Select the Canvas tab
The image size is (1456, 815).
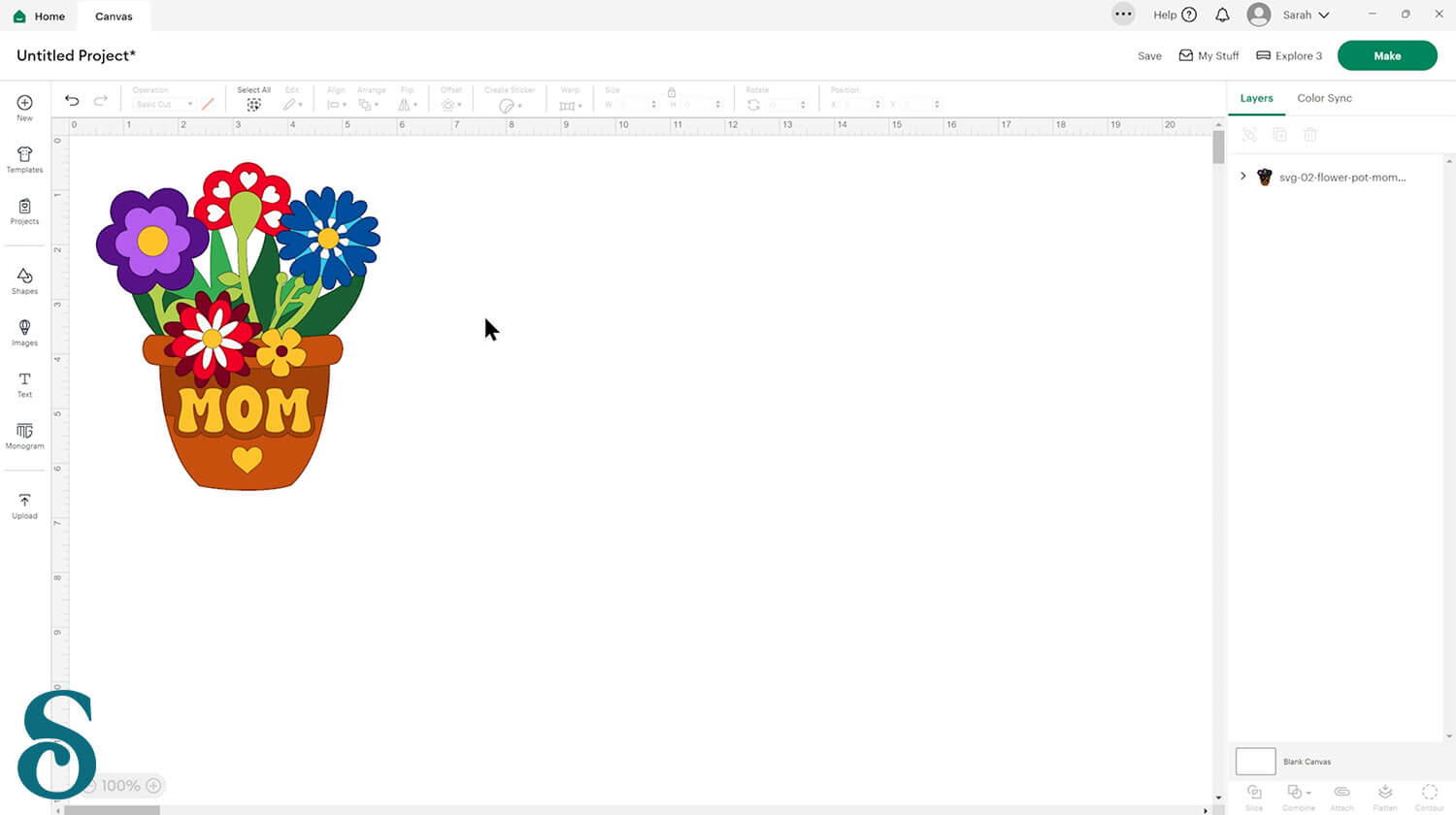pos(114,16)
